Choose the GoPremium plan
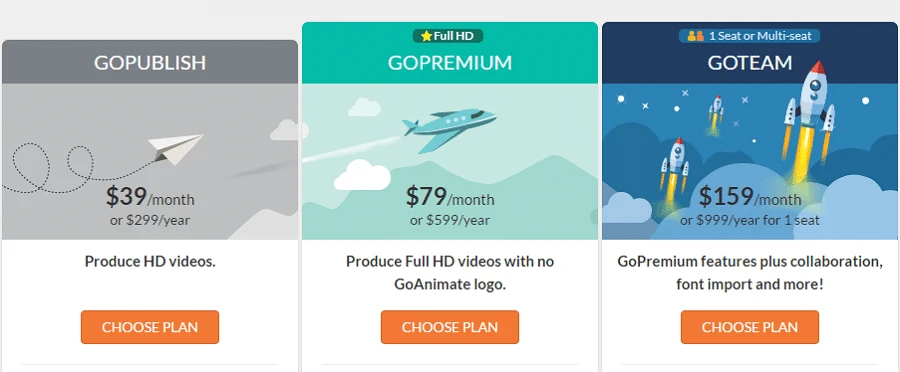The width and height of the screenshot is (900, 372). (450, 327)
